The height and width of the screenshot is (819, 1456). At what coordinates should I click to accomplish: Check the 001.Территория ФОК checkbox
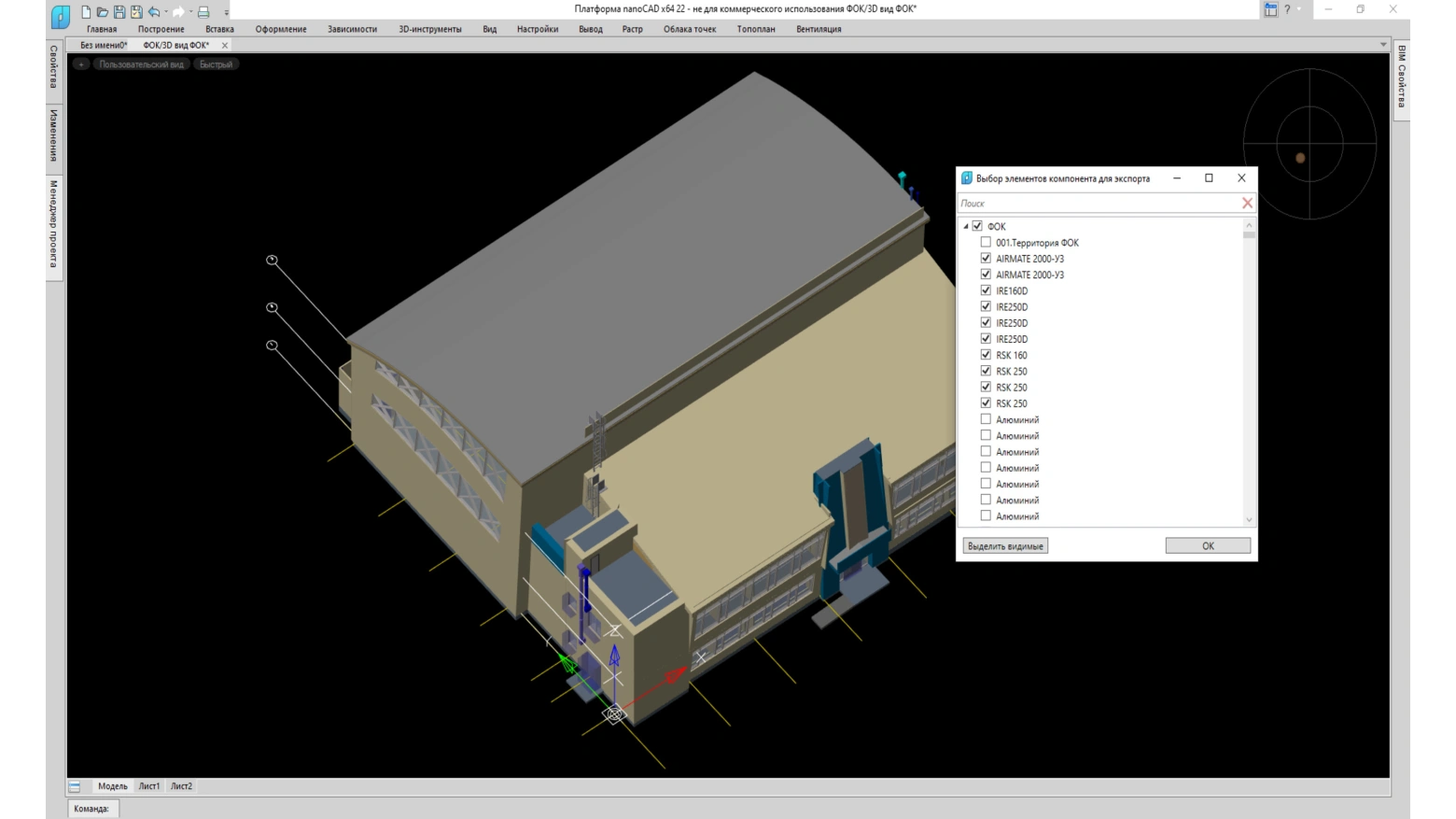(x=986, y=243)
